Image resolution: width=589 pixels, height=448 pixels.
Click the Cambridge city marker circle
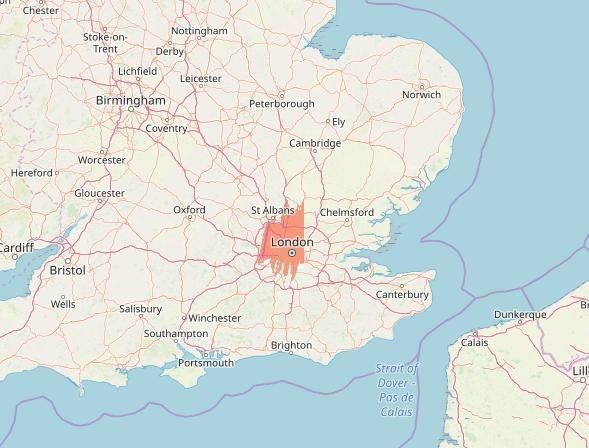[315, 151]
